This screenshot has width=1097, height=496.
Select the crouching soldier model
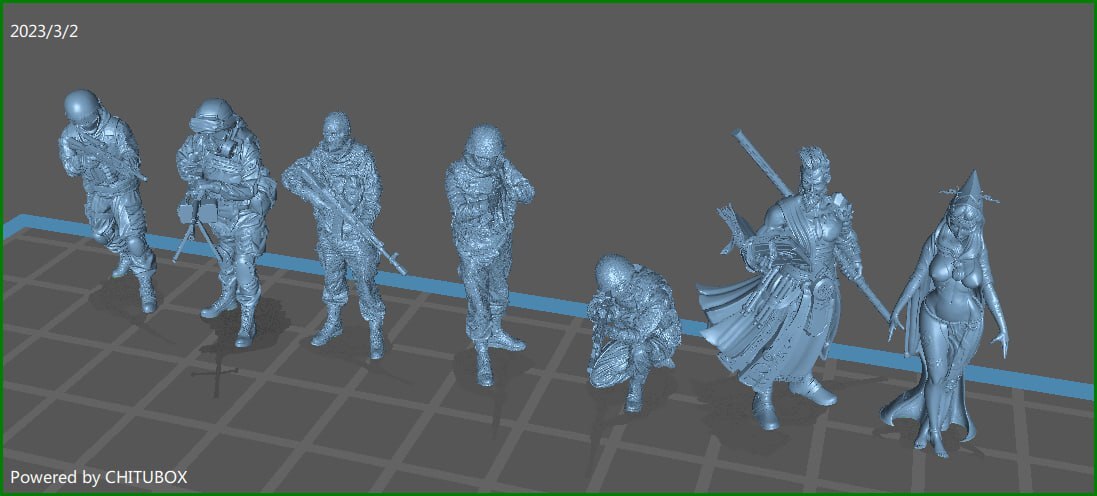(x=633, y=330)
